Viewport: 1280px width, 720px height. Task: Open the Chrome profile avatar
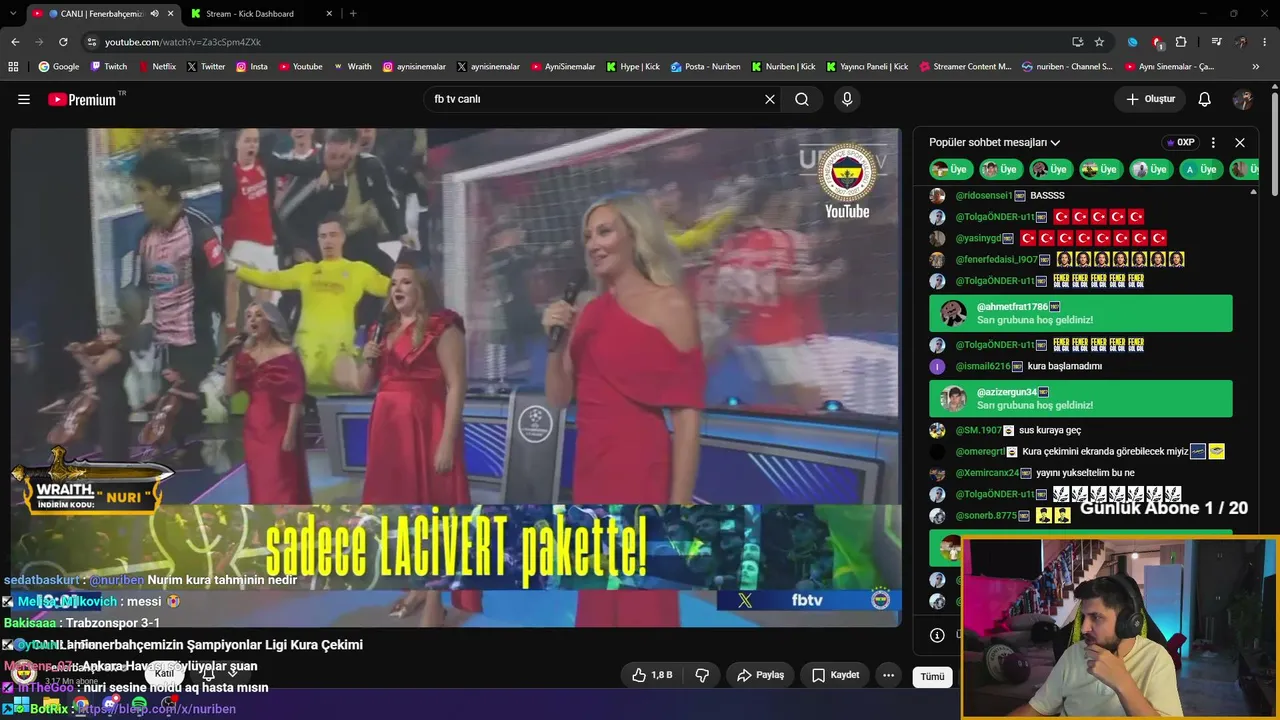coord(1241,42)
